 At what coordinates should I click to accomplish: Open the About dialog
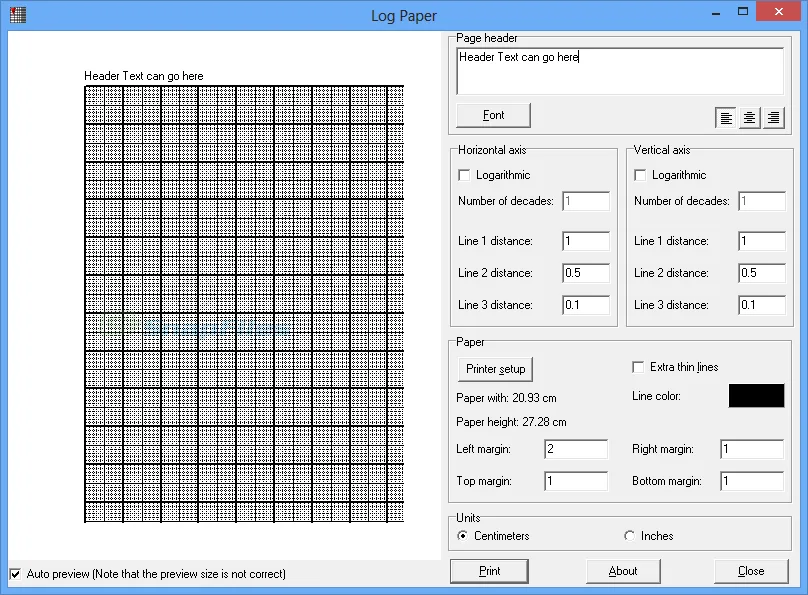pos(623,571)
